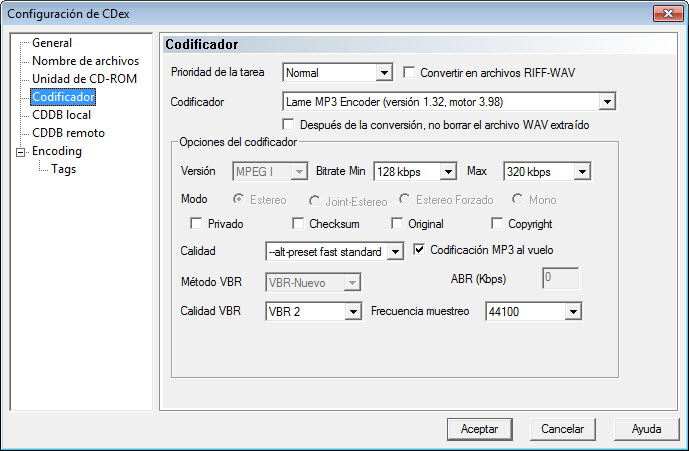The width and height of the screenshot is (689, 451).
Task: Toggle the Copyright checkbox
Action: 497,223
